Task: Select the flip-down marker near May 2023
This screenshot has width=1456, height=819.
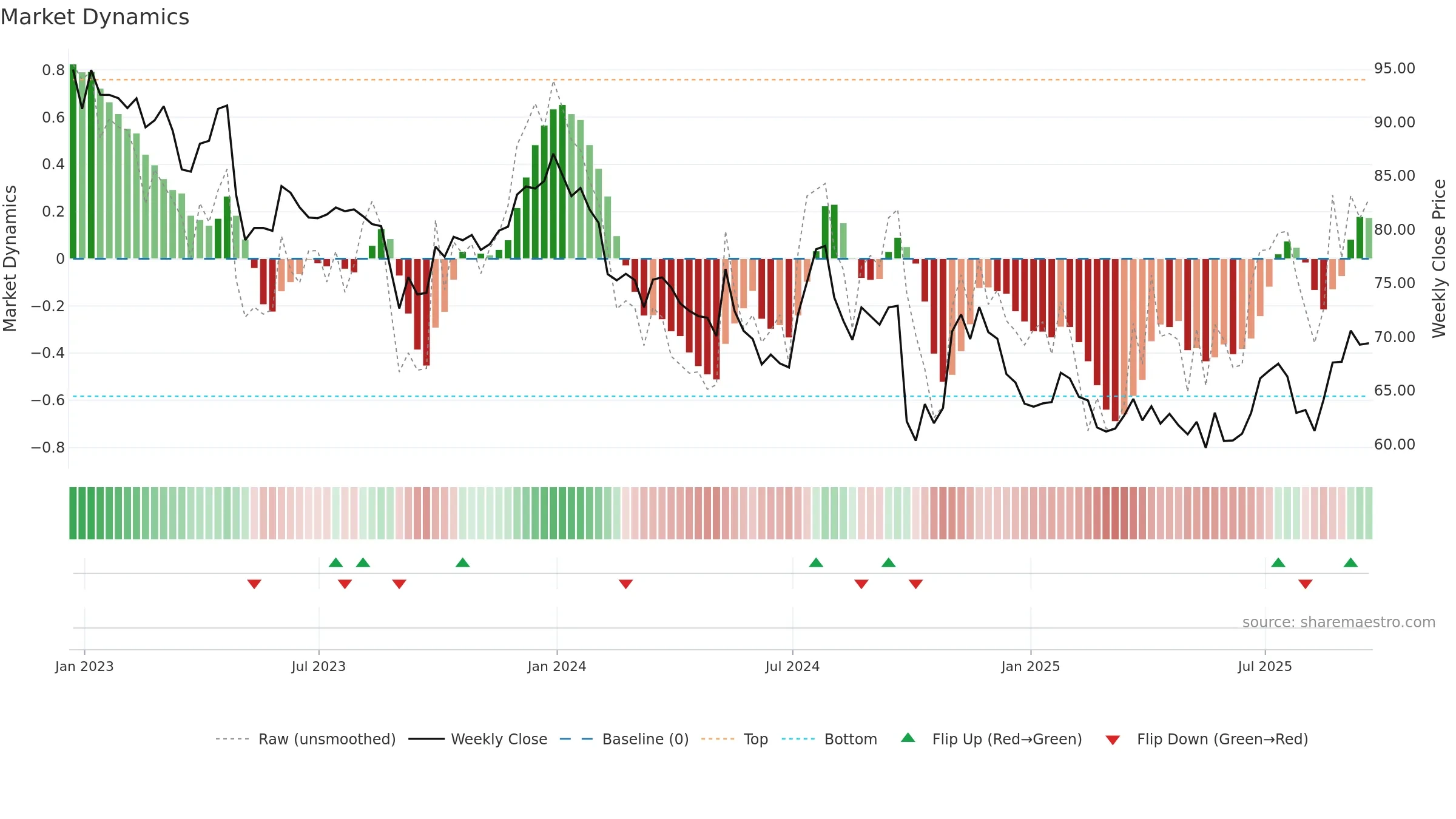Action: pos(254,584)
